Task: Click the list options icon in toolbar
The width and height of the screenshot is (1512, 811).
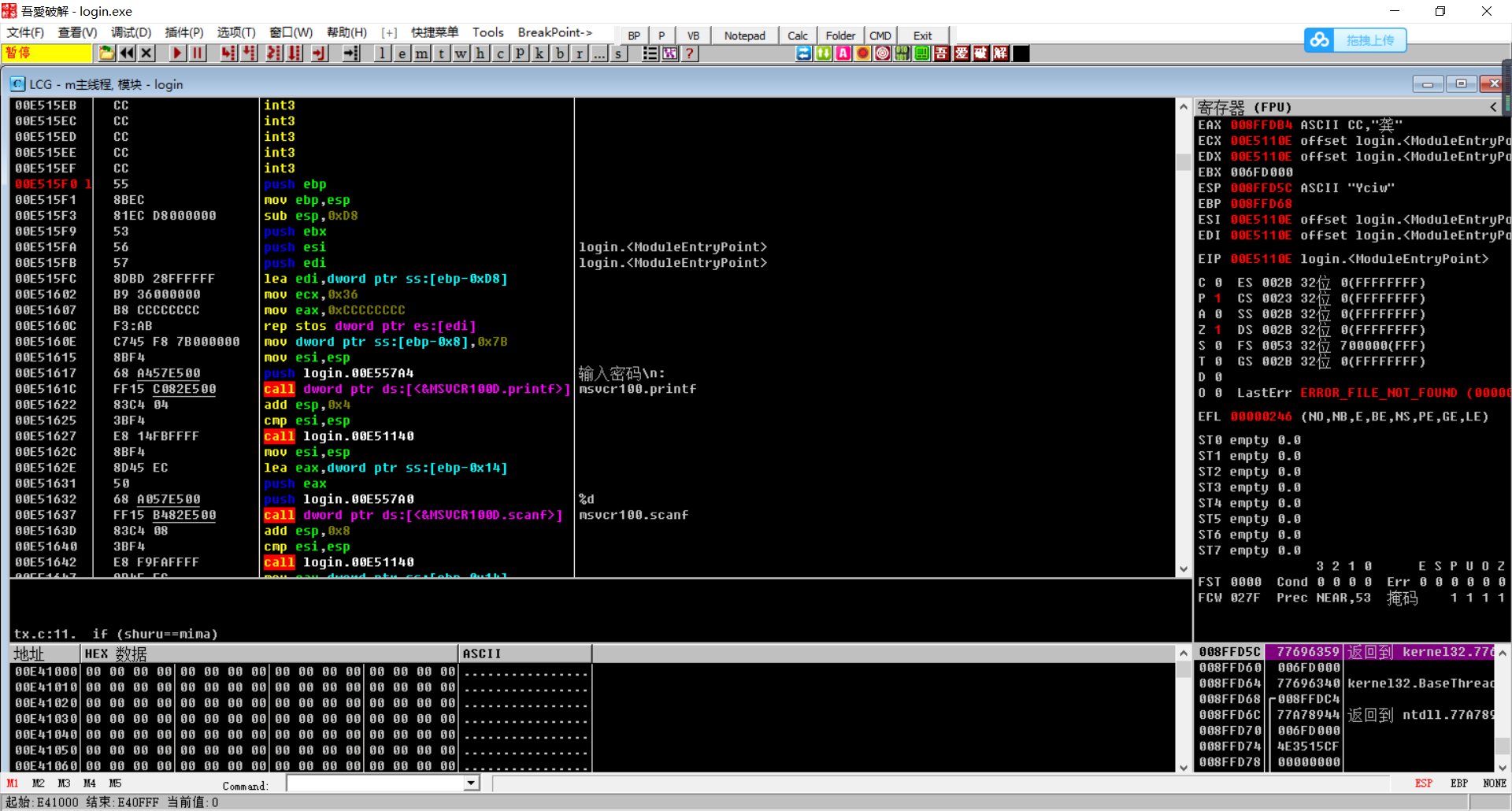Action: [650, 54]
